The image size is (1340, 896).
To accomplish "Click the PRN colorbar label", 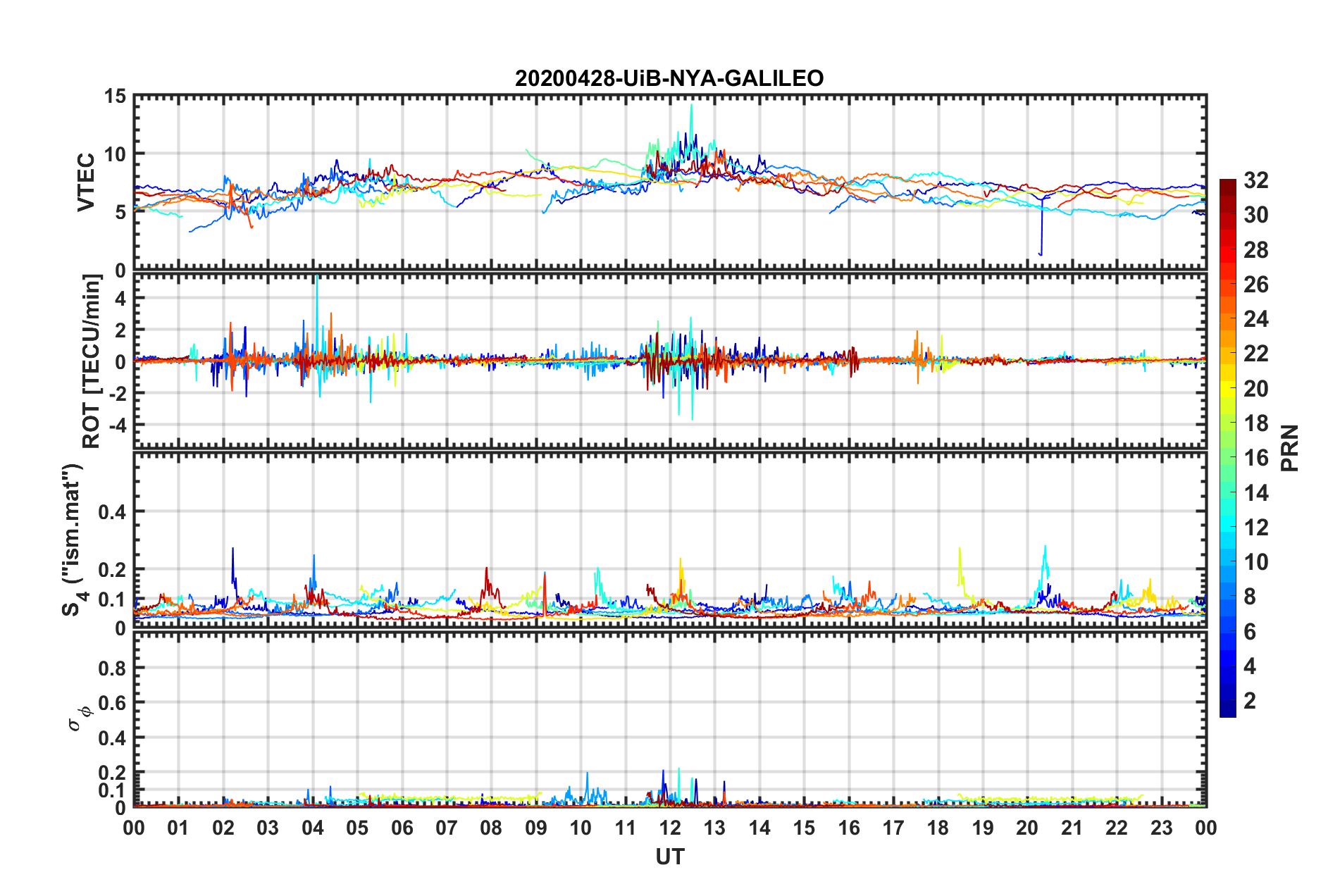I will (x=1290, y=448).
